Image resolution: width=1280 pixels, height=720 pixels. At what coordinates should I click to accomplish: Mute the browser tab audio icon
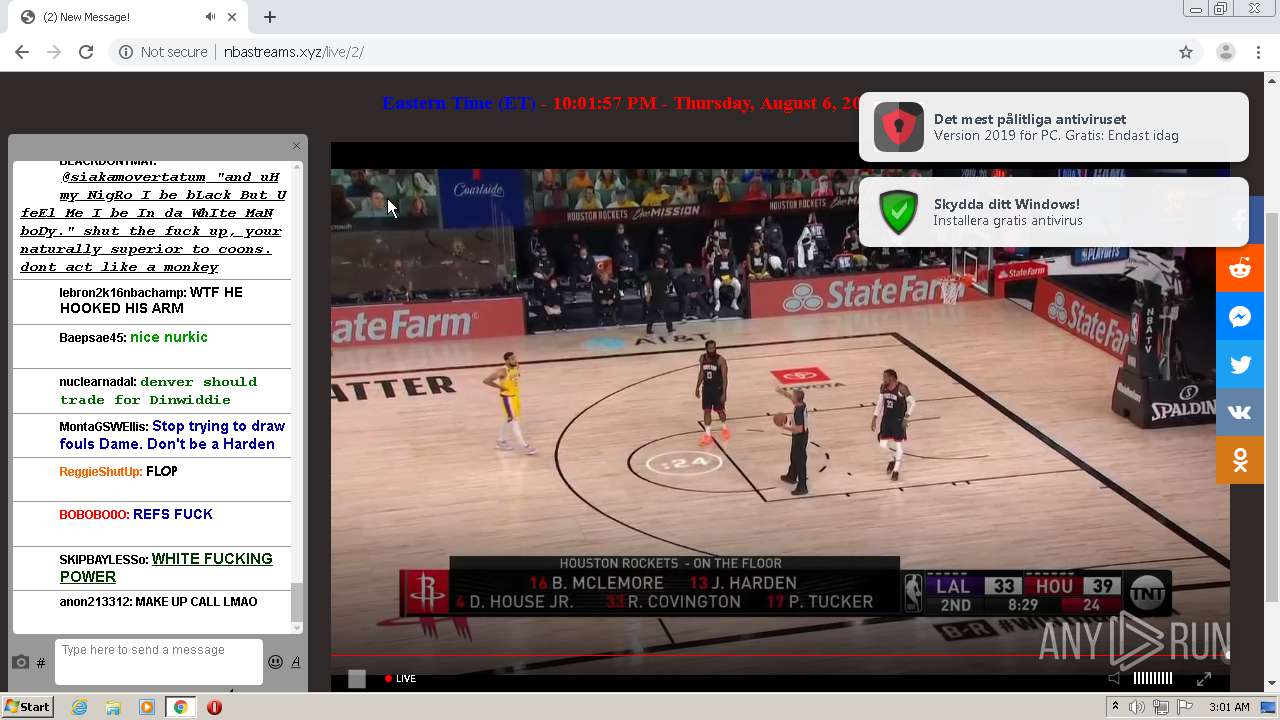pyautogui.click(x=210, y=17)
